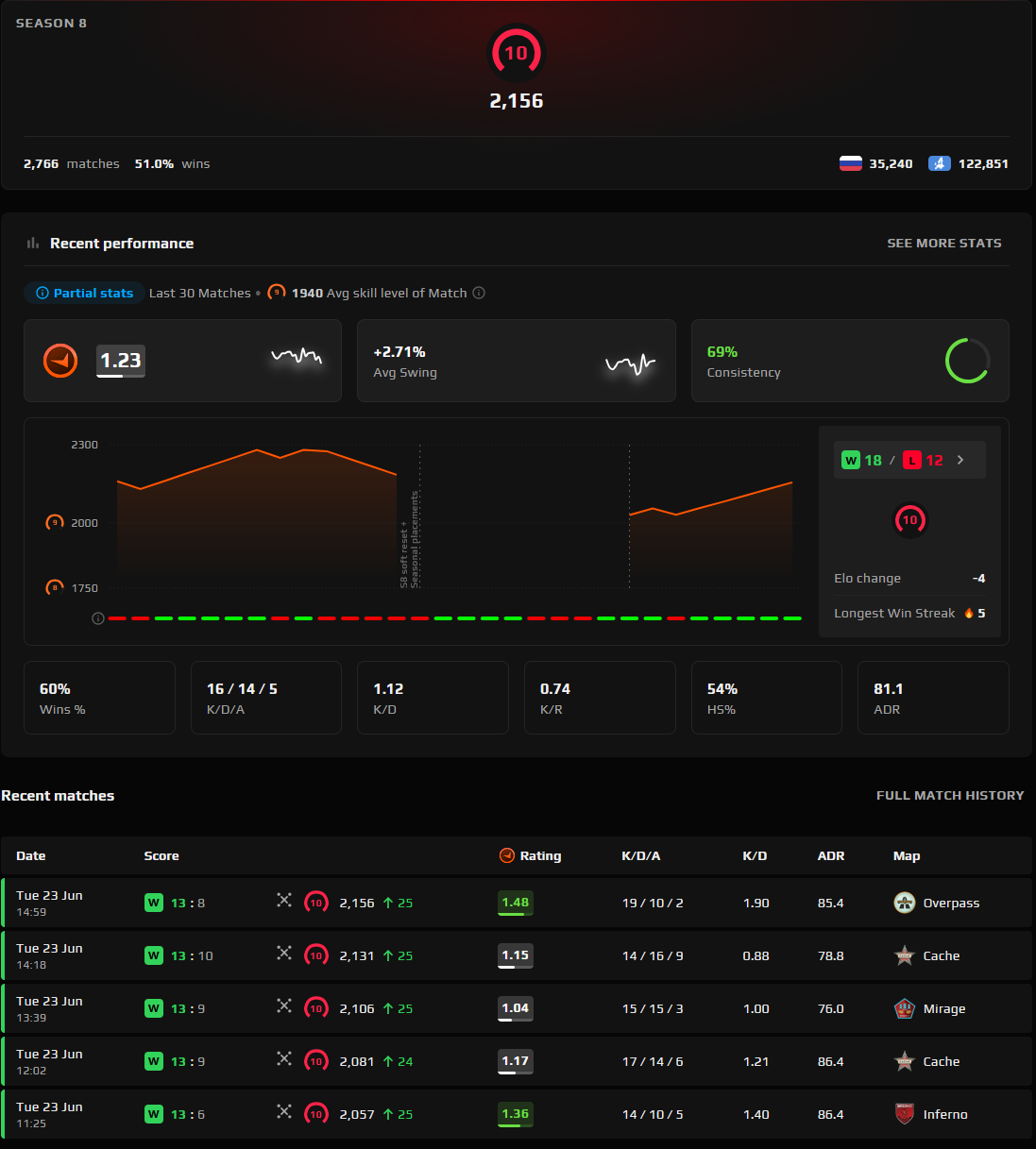Click the ADR column header
The height and width of the screenshot is (1149, 1036).
point(831,856)
